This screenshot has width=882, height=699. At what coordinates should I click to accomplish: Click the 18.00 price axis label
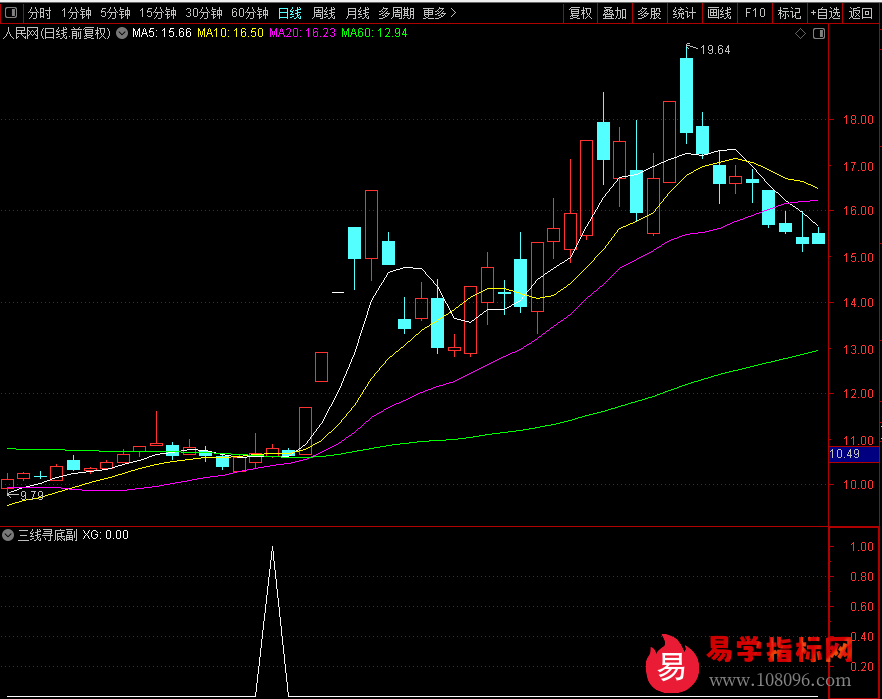coord(857,119)
